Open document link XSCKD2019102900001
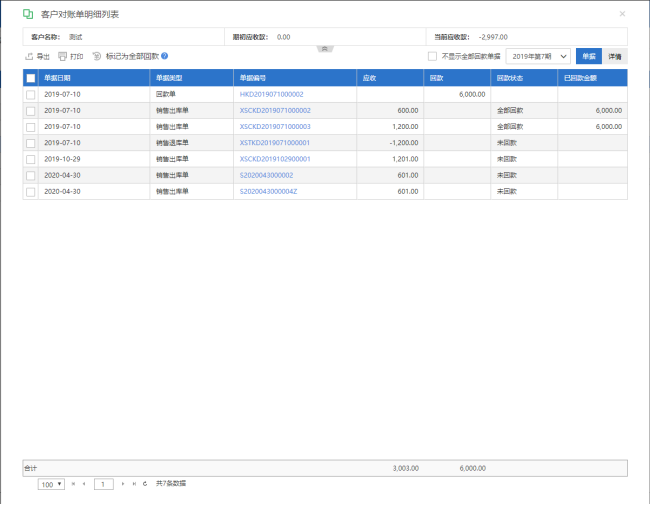Screen dimensions: 650x505 point(275,159)
